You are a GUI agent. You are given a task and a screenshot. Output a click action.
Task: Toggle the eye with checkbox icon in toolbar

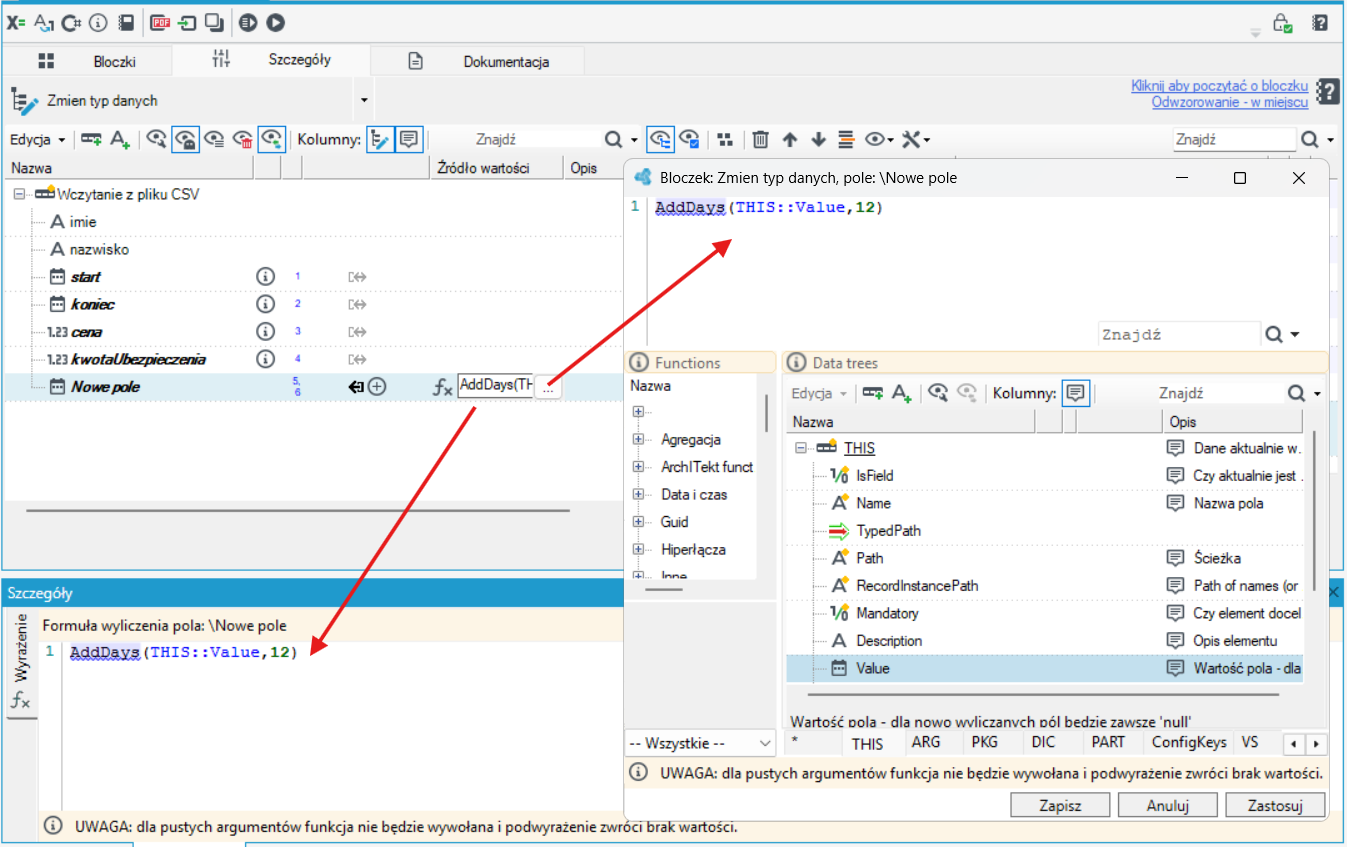pos(689,139)
